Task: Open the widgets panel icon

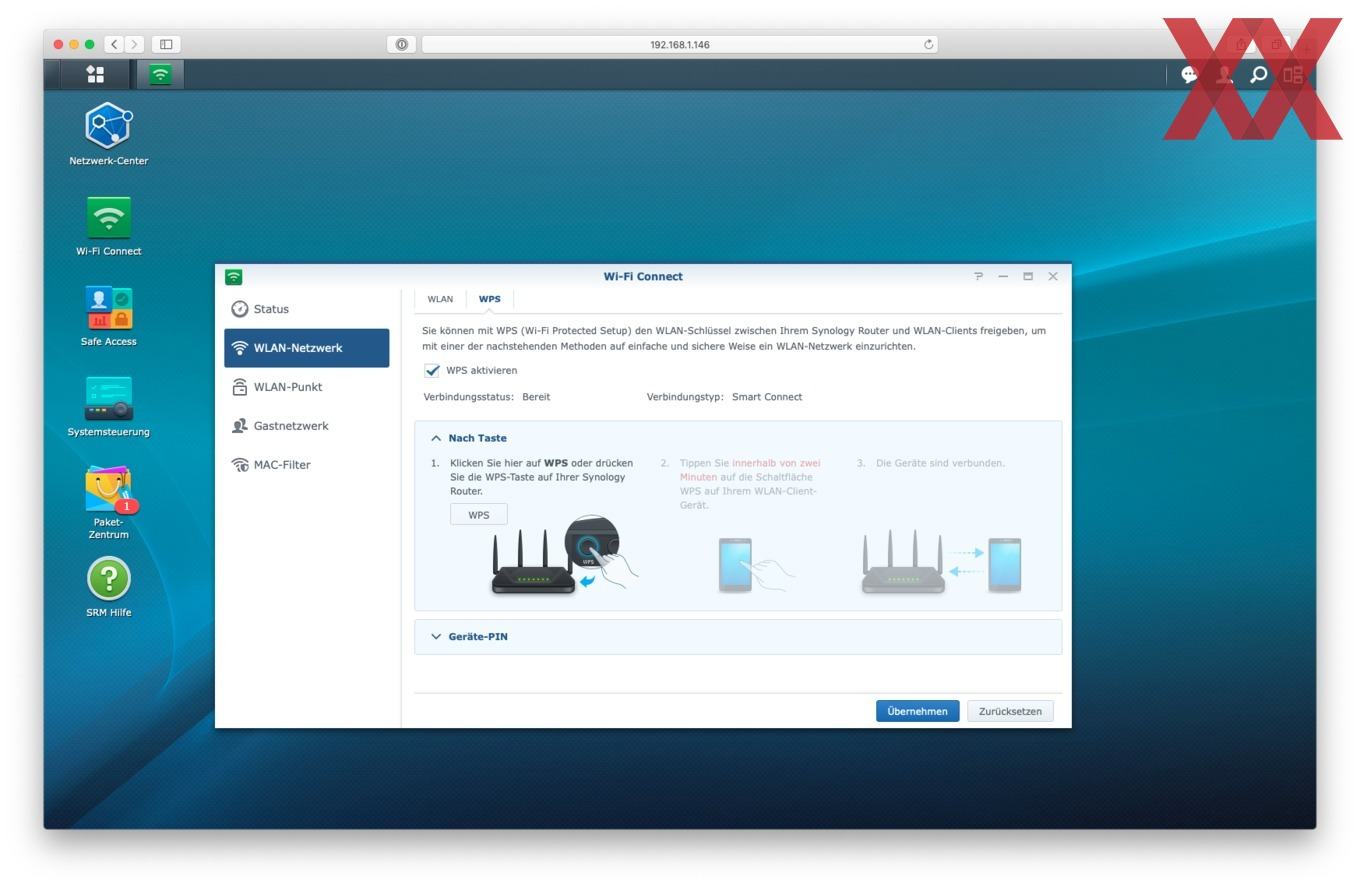Action: click(1294, 74)
